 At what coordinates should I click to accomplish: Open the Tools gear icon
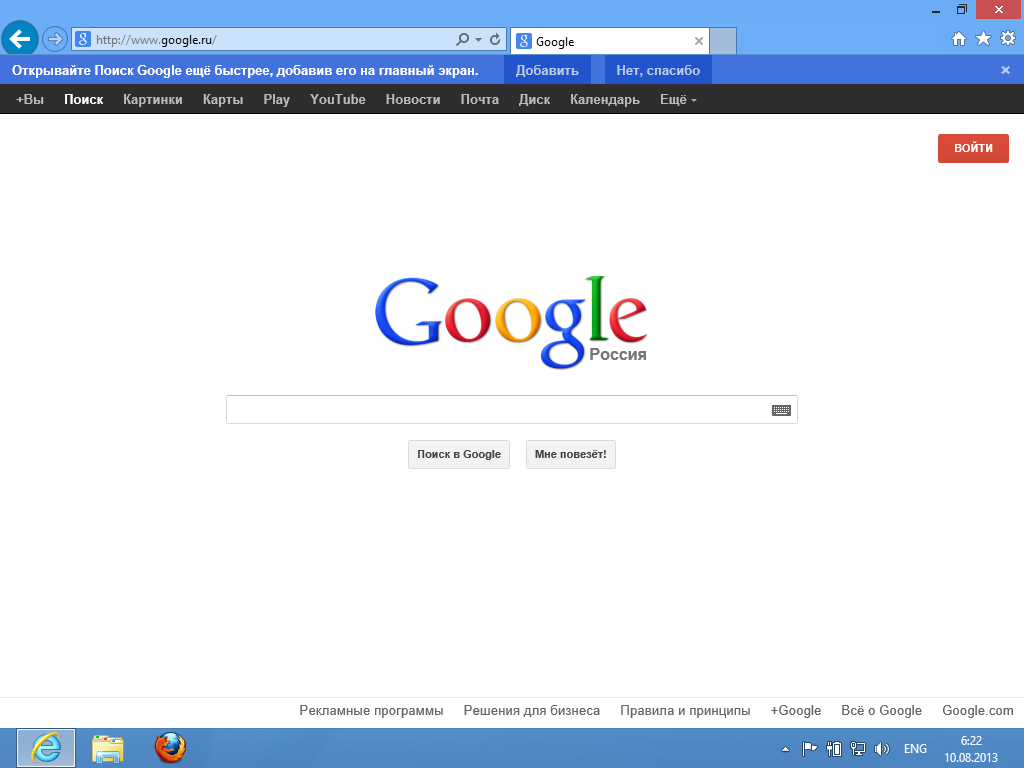(1008, 39)
